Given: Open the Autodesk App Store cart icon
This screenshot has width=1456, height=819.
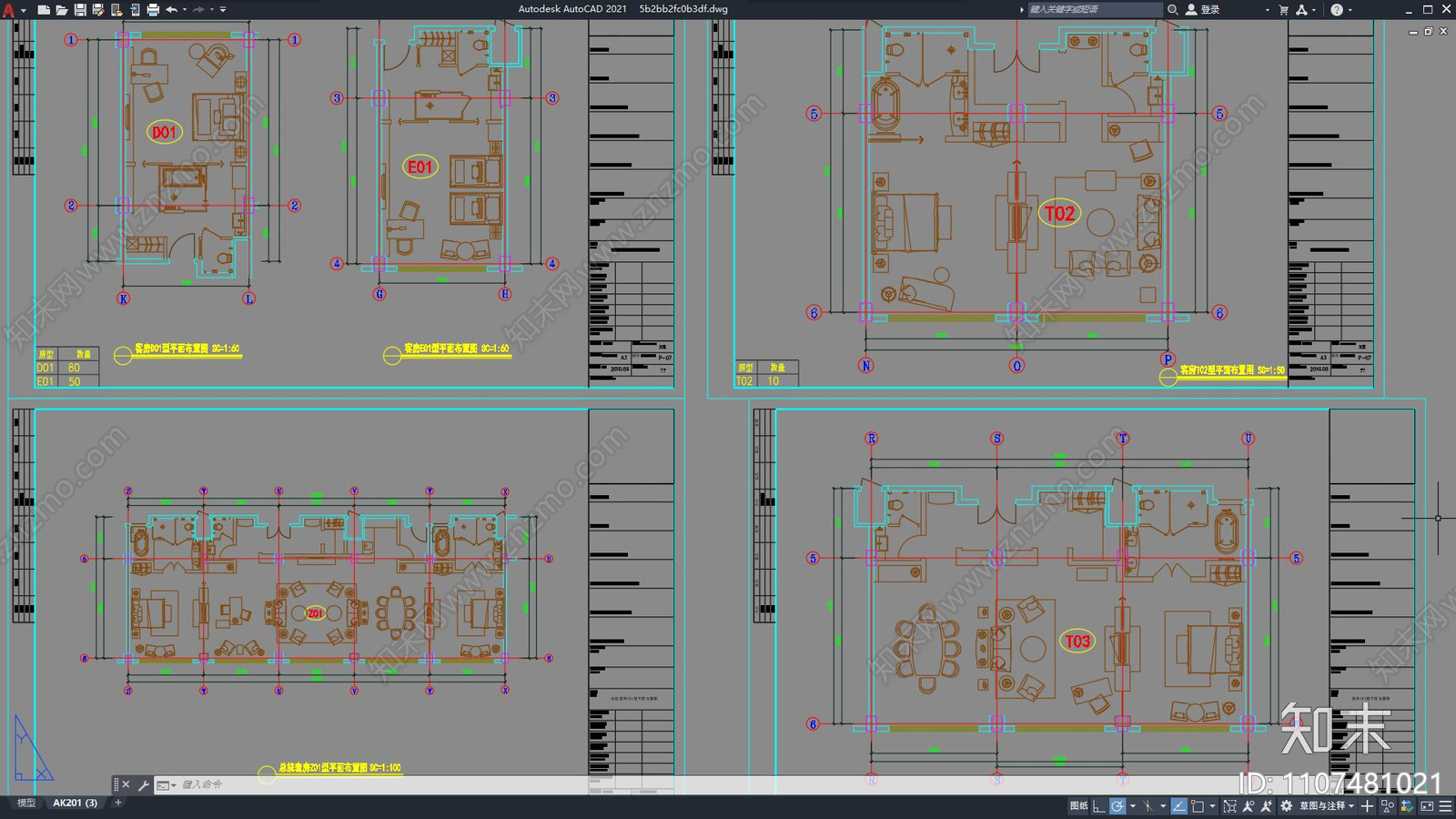Looking at the screenshot, I should (1284, 9).
